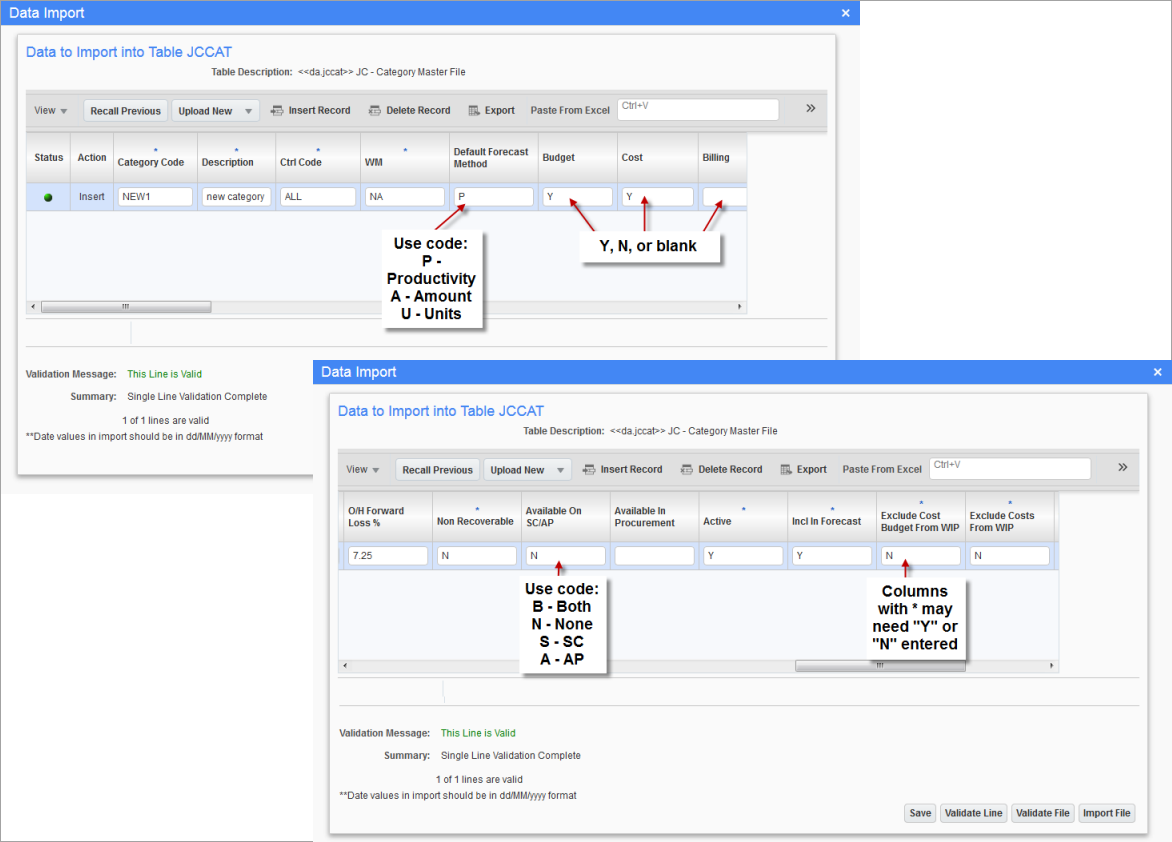Expand toolbar overflow arrows in the foreground dialog
Screen dimensions: 1172x842
(x=1122, y=467)
